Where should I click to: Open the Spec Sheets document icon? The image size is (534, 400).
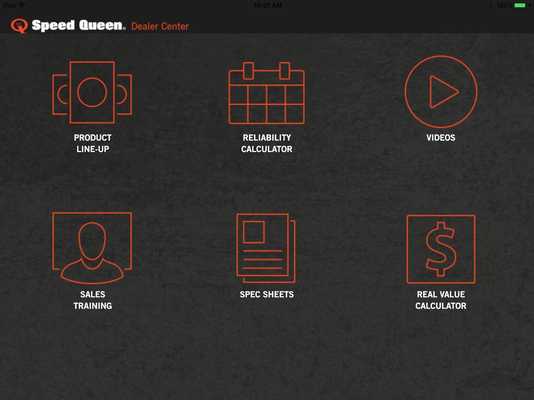266,249
